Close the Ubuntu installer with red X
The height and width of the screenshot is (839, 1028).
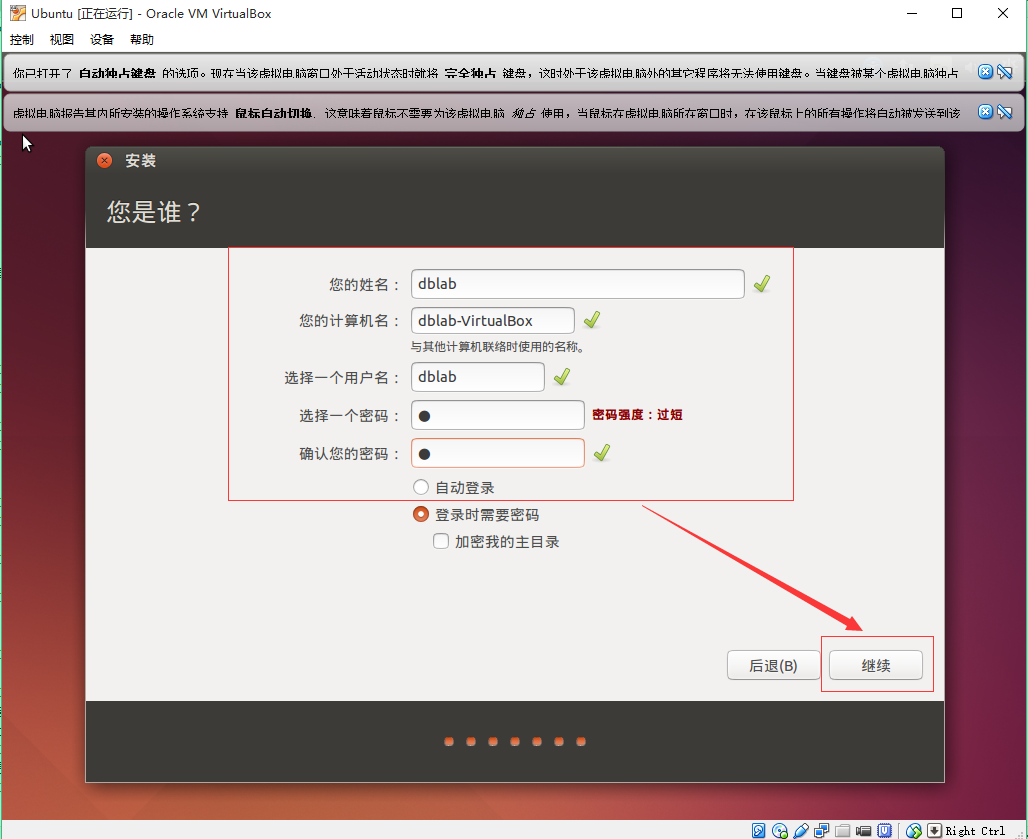click(x=104, y=161)
